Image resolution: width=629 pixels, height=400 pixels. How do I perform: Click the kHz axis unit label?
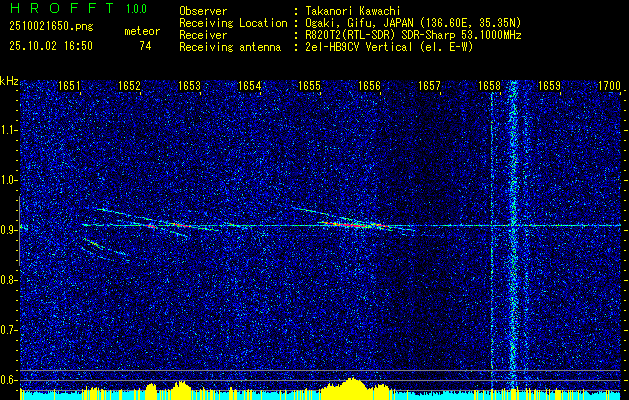(x=9, y=81)
